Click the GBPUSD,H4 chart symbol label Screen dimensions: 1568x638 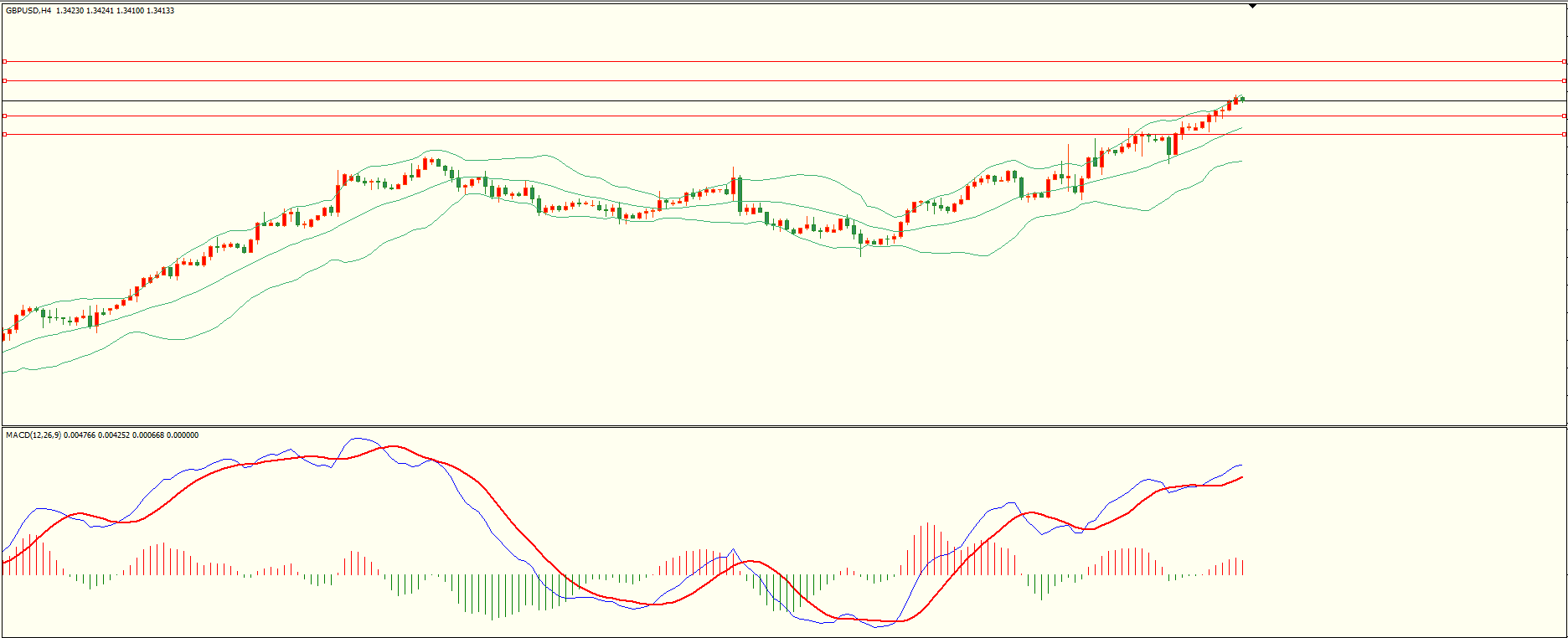pos(28,11)
